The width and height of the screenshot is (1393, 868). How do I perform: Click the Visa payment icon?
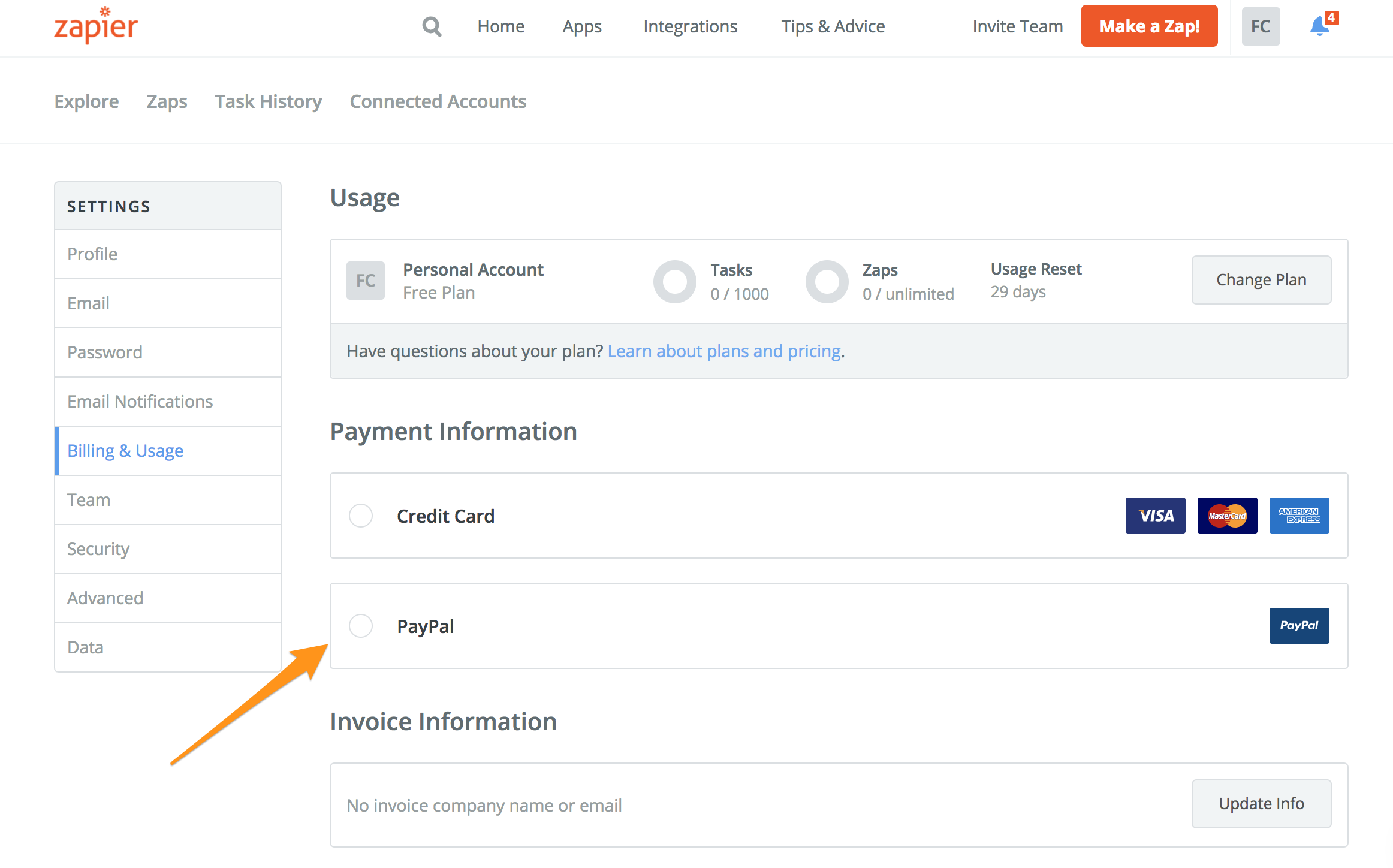1155,515
